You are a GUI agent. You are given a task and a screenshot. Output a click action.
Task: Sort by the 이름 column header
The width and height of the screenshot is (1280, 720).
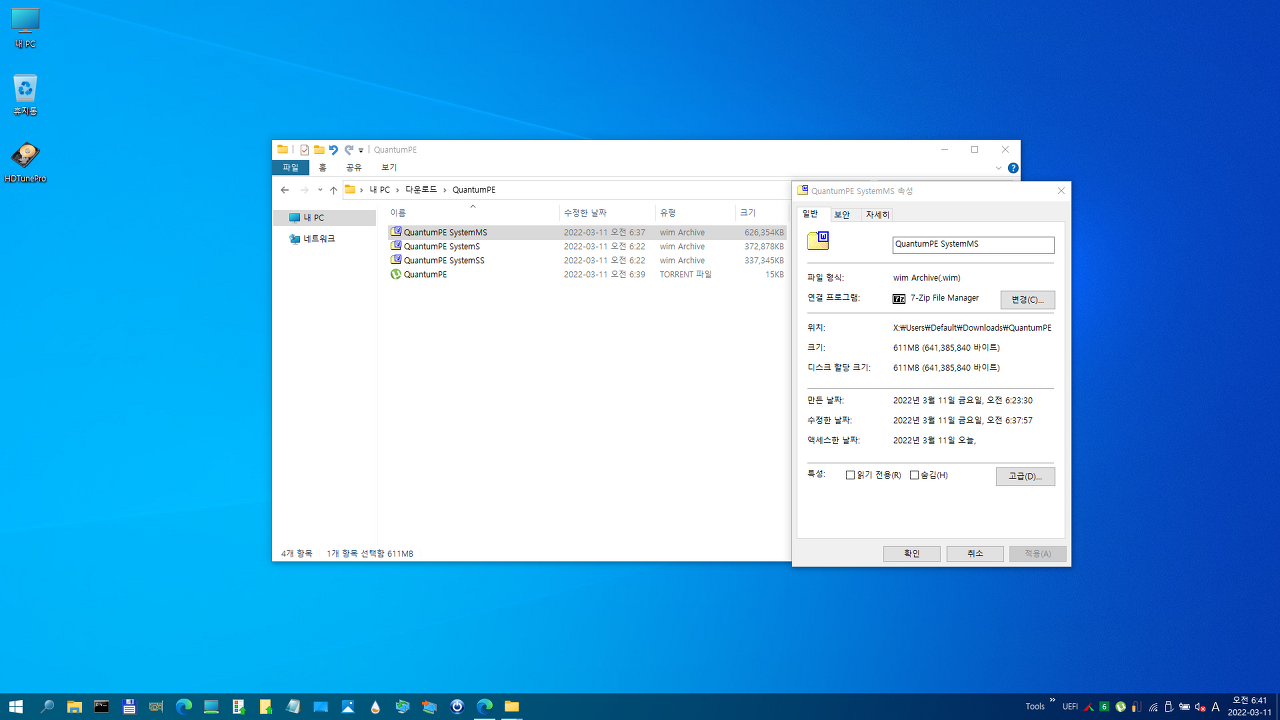[473, 212]
